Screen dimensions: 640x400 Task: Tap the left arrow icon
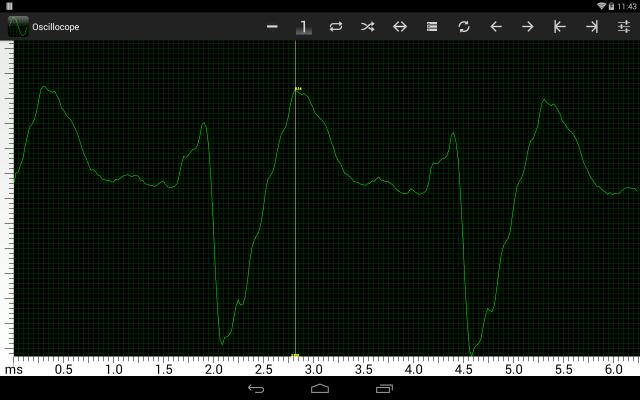(496, 27)
